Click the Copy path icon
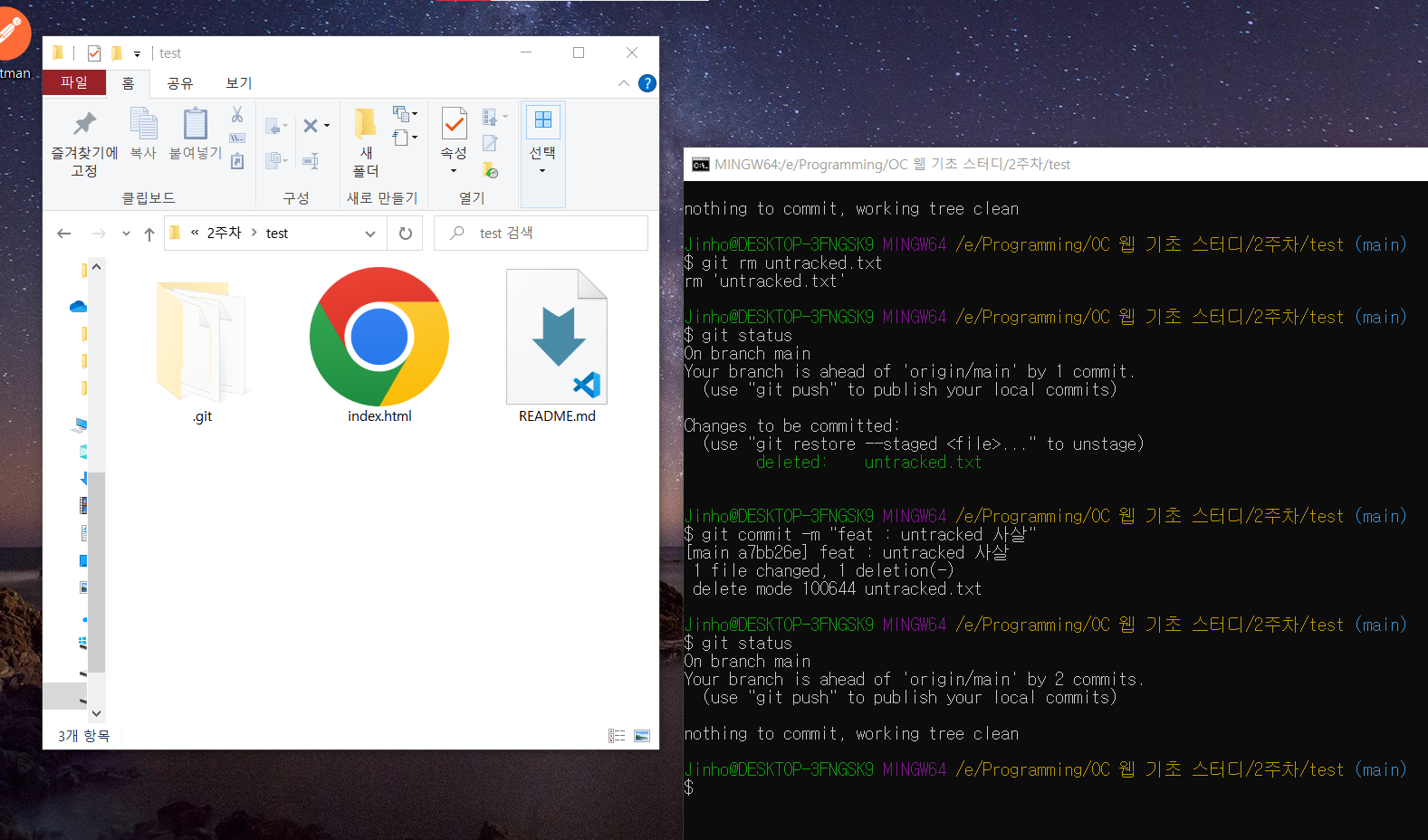The width and height of the screenshot is (1428, 840). [237, 138]
